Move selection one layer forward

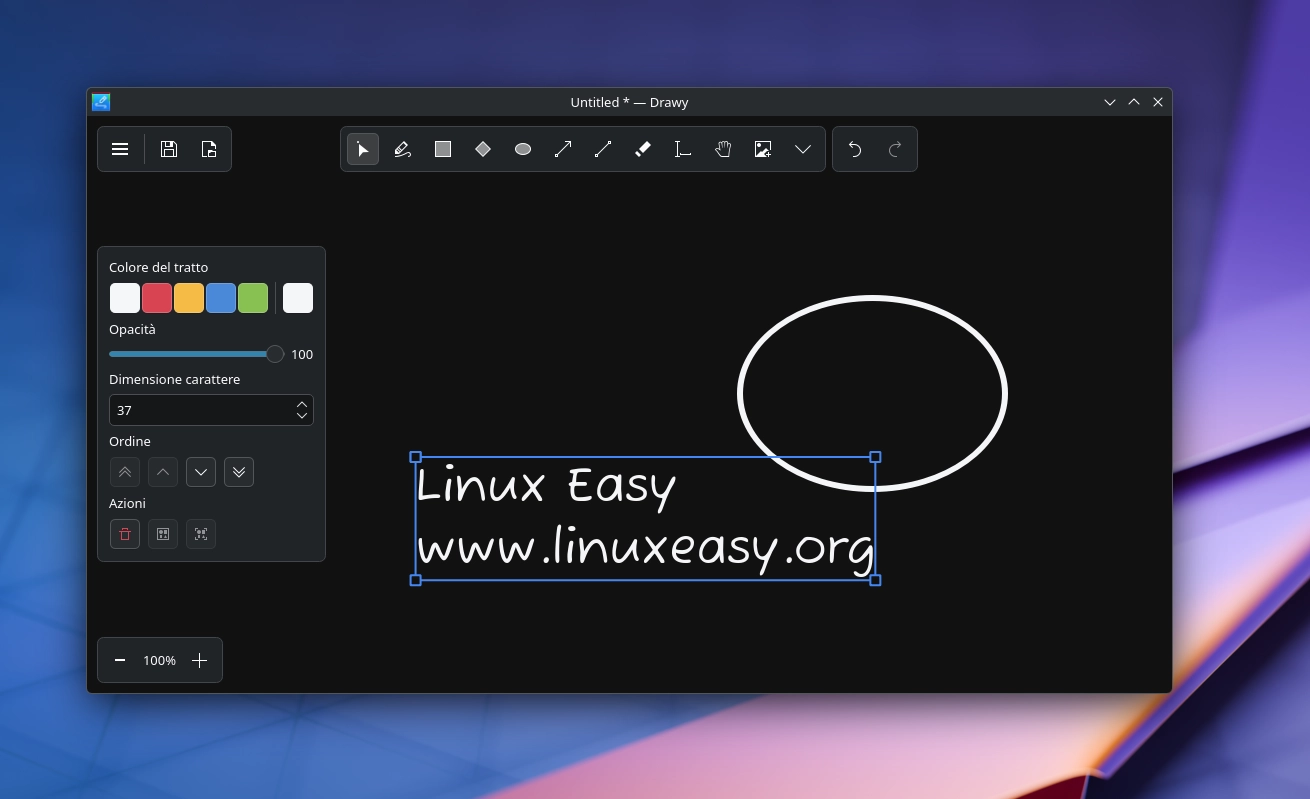click(x=163, y=472)
